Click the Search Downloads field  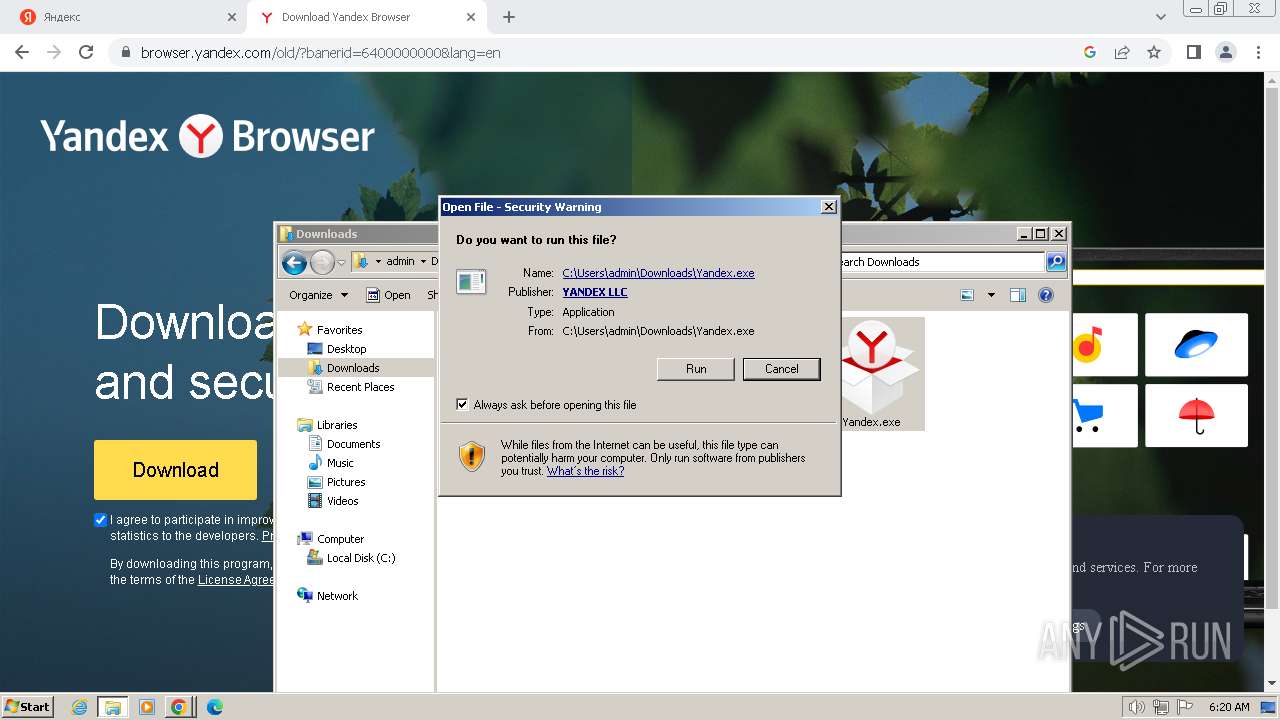(x=941, y=262)
